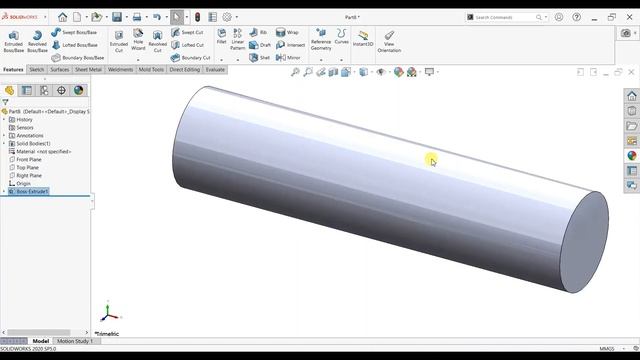Screen dimensions: 640x360
Task: Open the Hole Wizard
Action: [x=138, y=40]
